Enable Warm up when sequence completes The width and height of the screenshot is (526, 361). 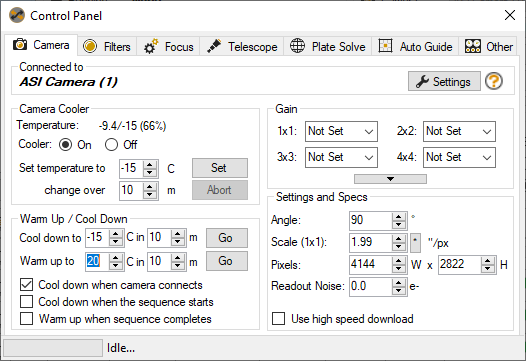click(x=27, y=318)
